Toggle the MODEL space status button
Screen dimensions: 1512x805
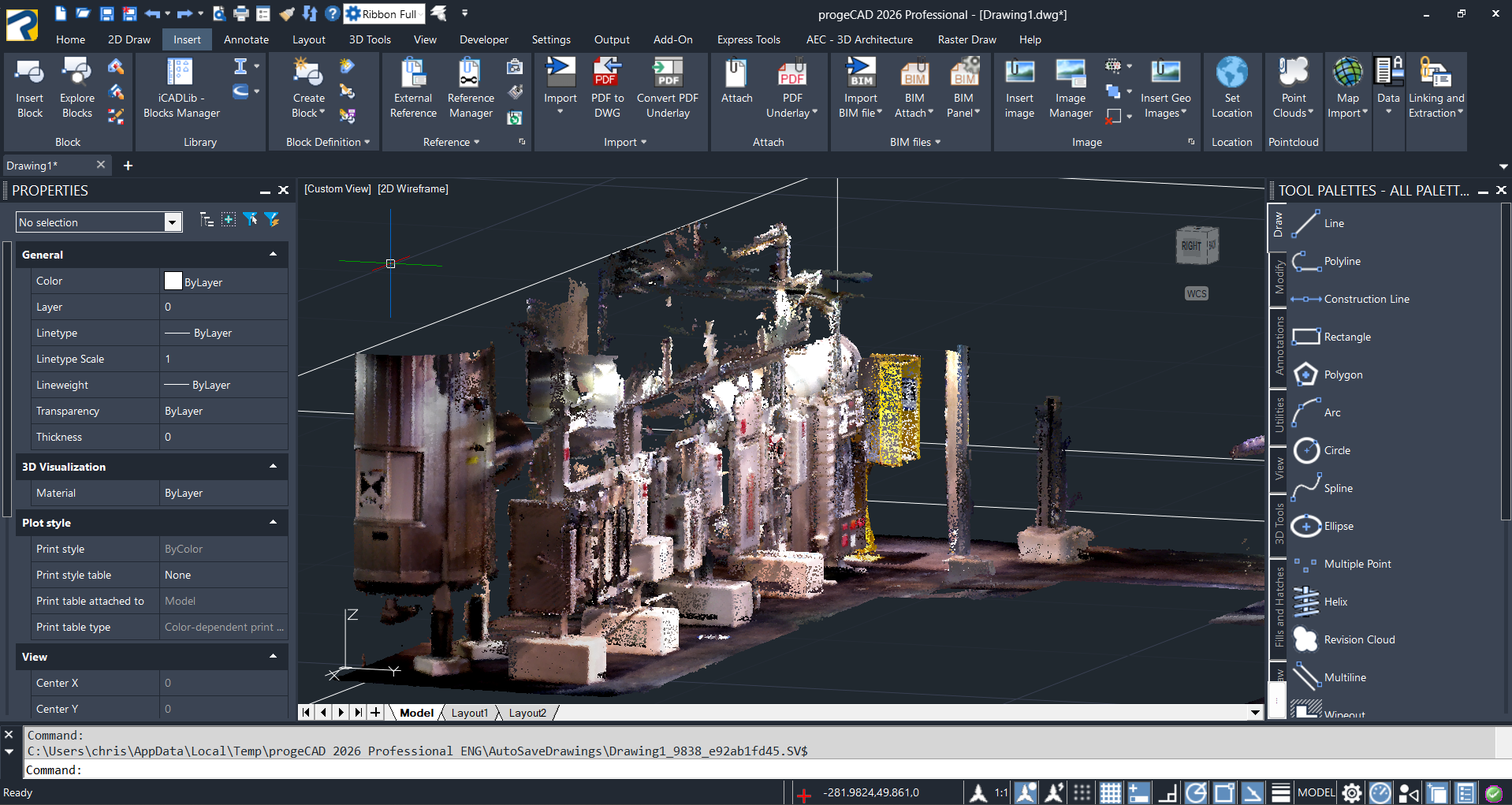tap(1316, 792)
